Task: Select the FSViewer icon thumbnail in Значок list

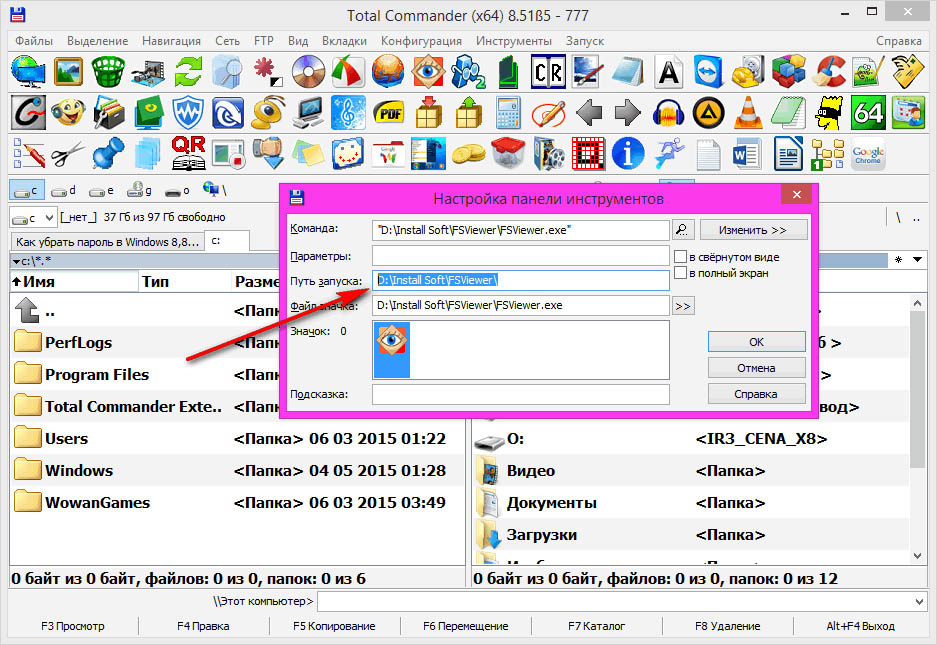Action: [x=391, y=350]
